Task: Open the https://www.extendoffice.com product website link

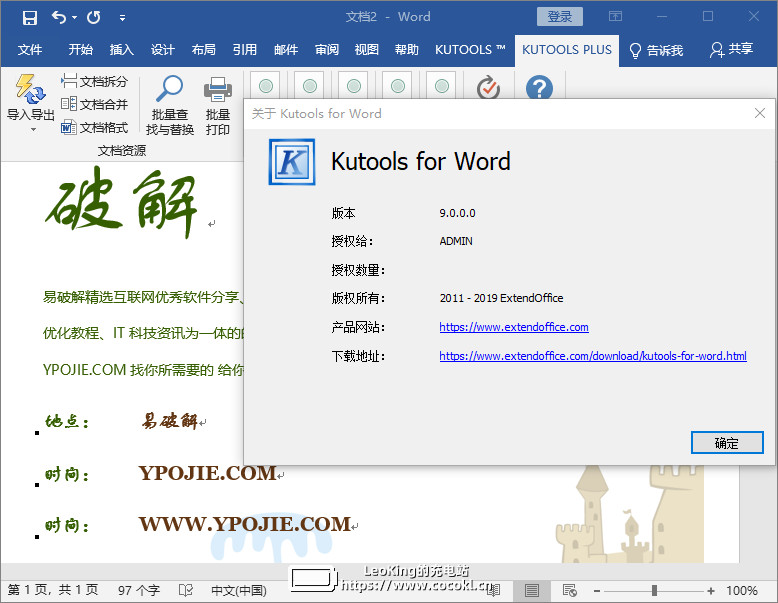Action: (514, 327)
